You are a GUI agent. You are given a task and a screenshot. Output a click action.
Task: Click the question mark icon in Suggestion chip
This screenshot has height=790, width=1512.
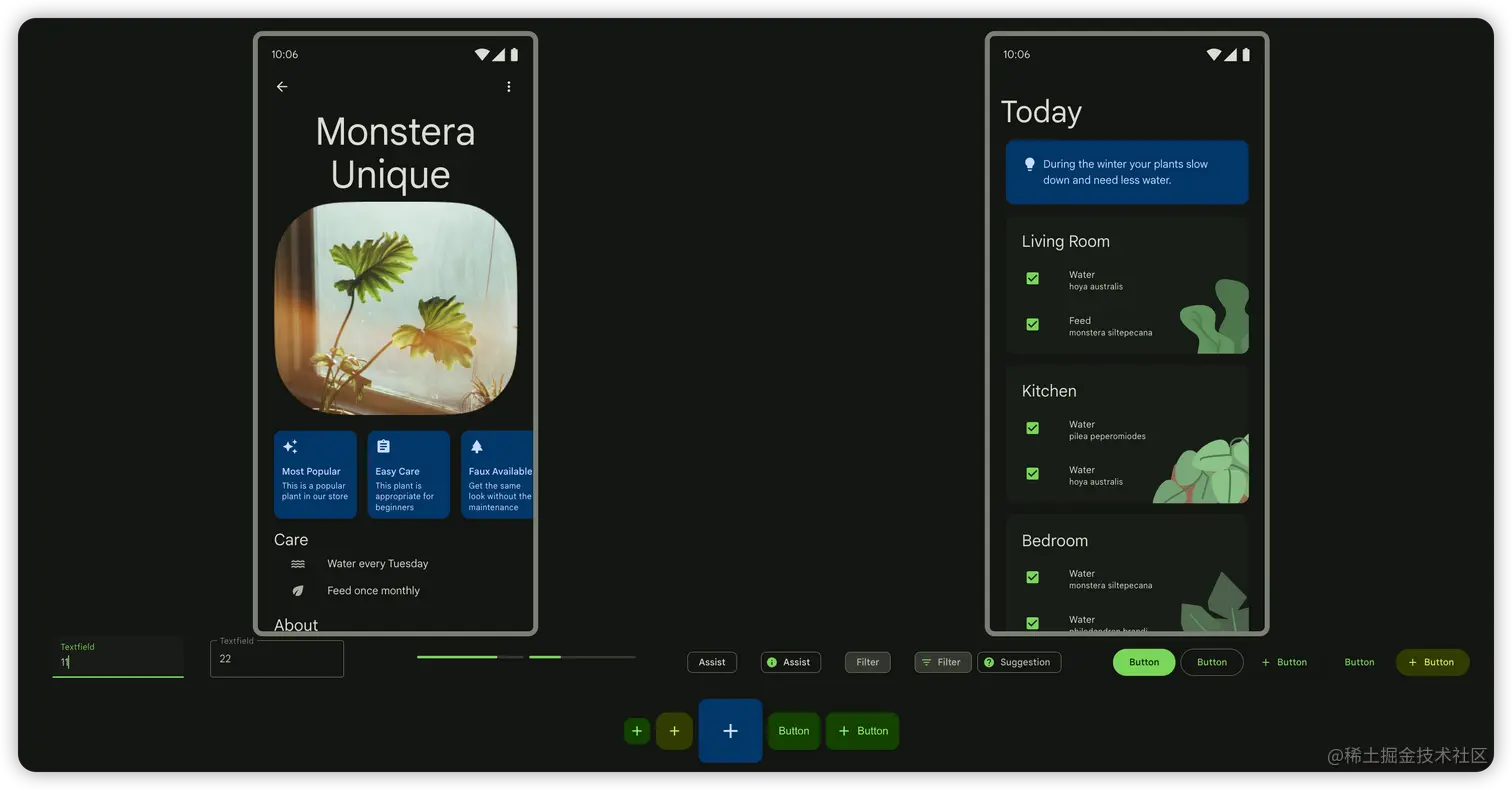(x=989, y=662)
